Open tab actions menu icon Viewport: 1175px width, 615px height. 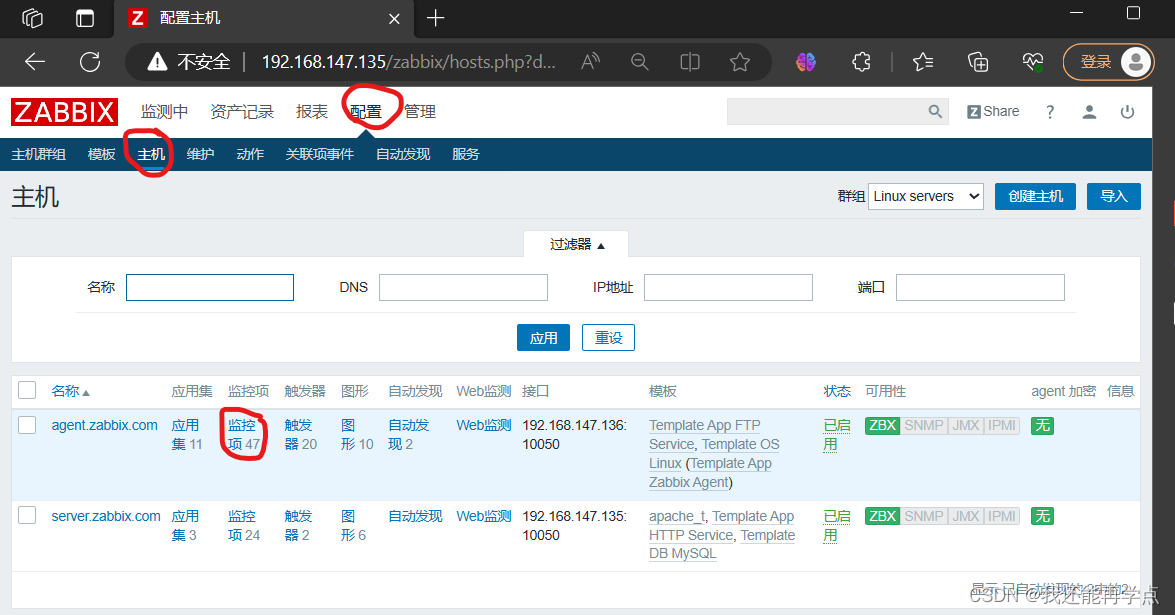pyautogui.click(x=85, y=18)
